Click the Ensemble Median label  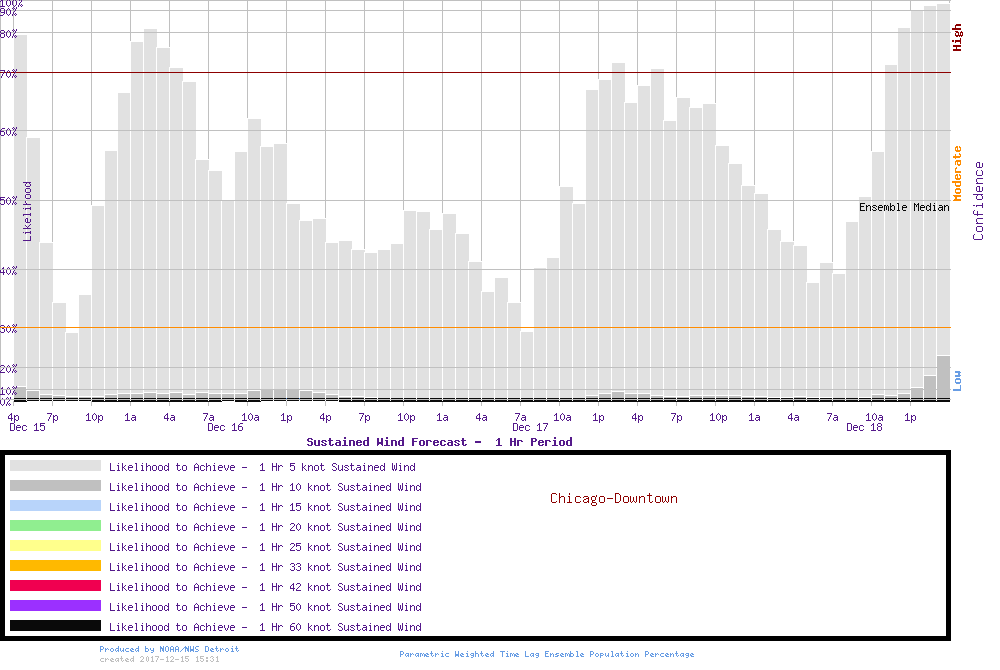[x=904, y=207]
